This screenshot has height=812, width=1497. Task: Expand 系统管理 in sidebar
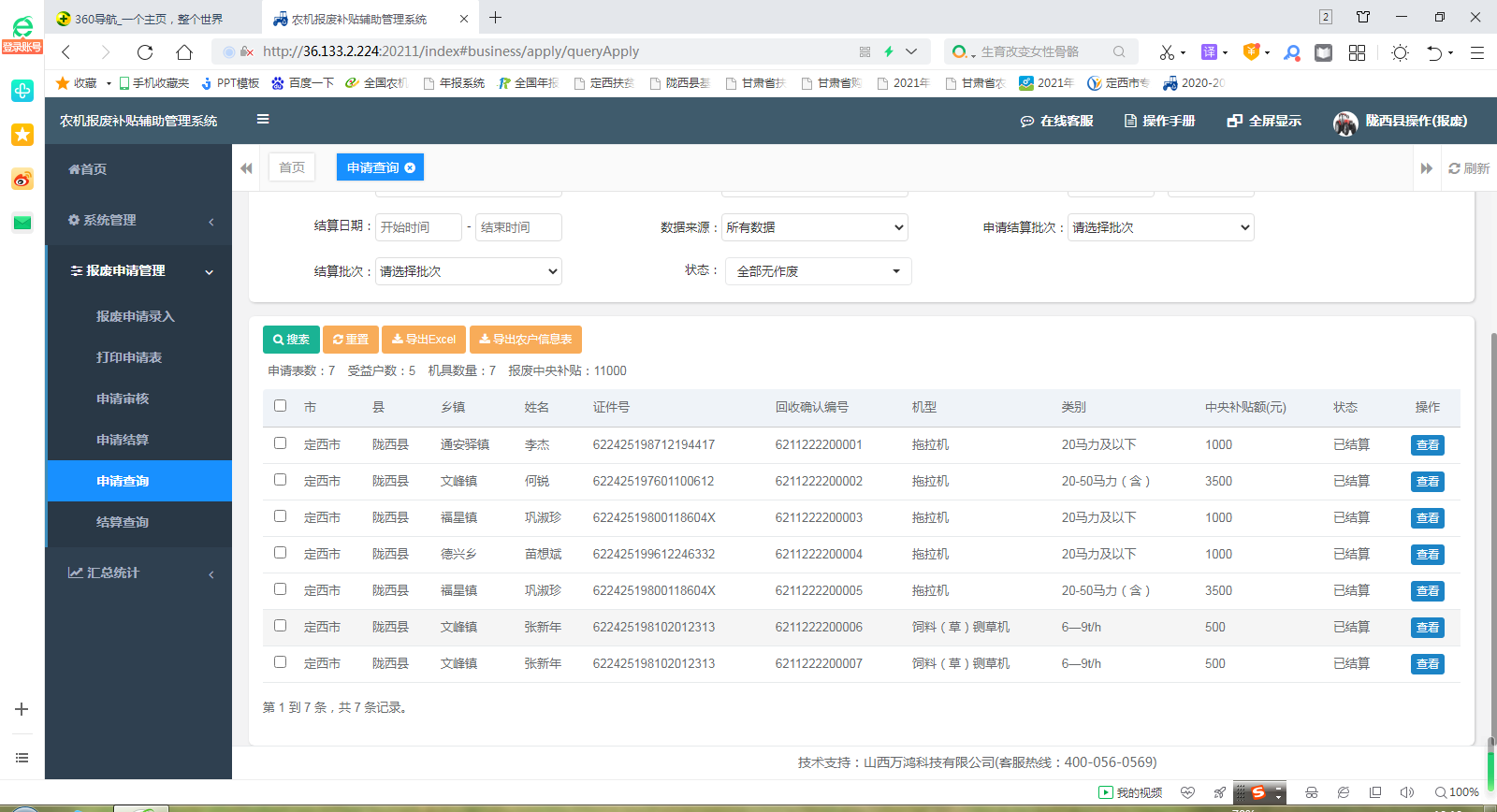point(139,220)
